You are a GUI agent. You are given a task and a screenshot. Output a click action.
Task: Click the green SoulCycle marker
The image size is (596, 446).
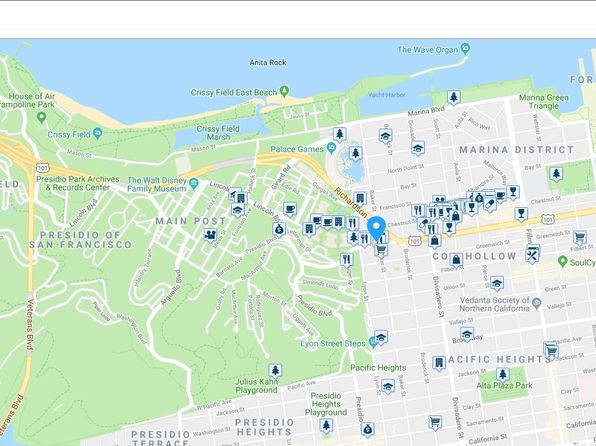click(562, 261)
